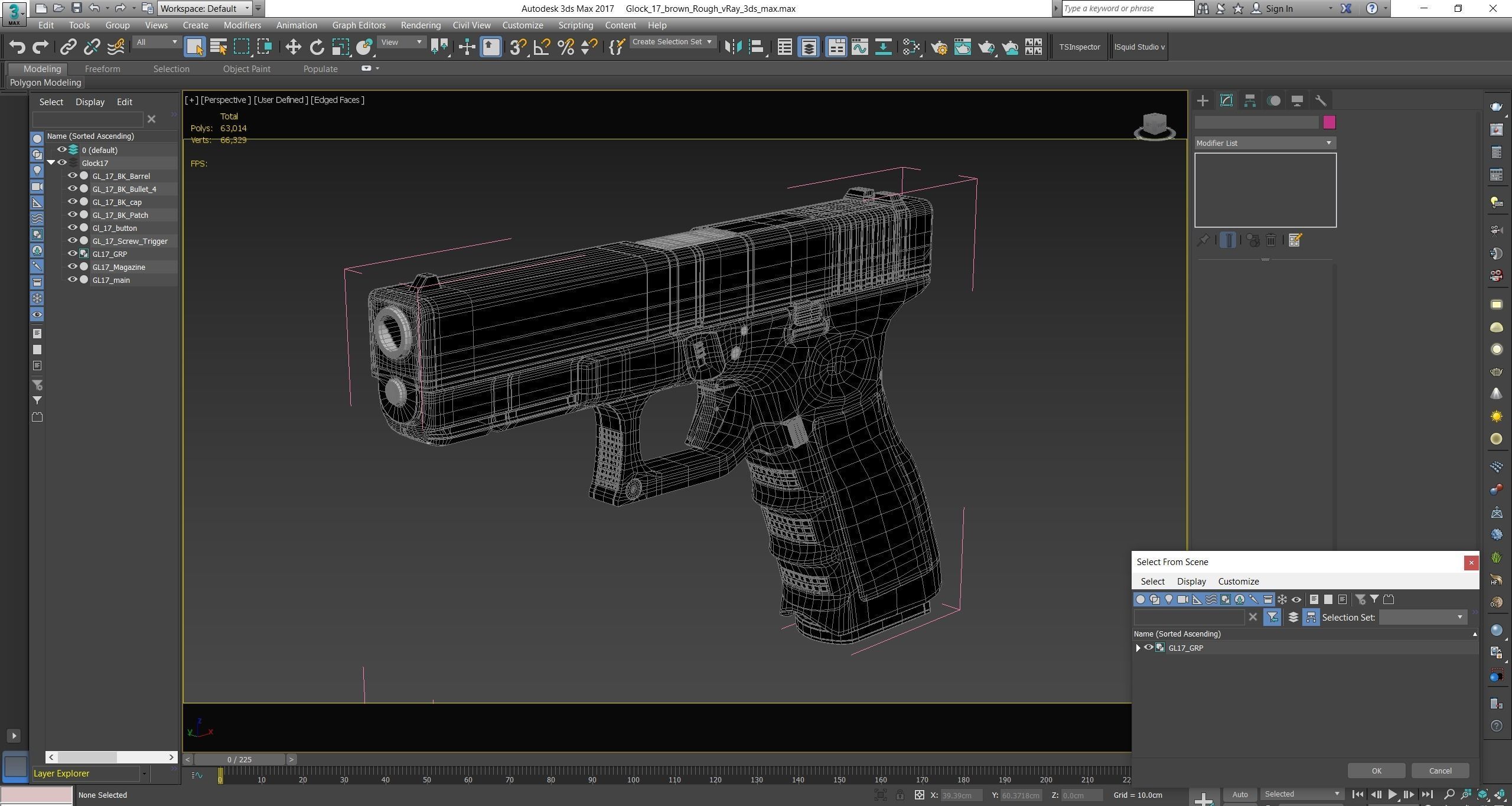
Task: Open the Modifier List dropdown
Action: coord(1265,143)
